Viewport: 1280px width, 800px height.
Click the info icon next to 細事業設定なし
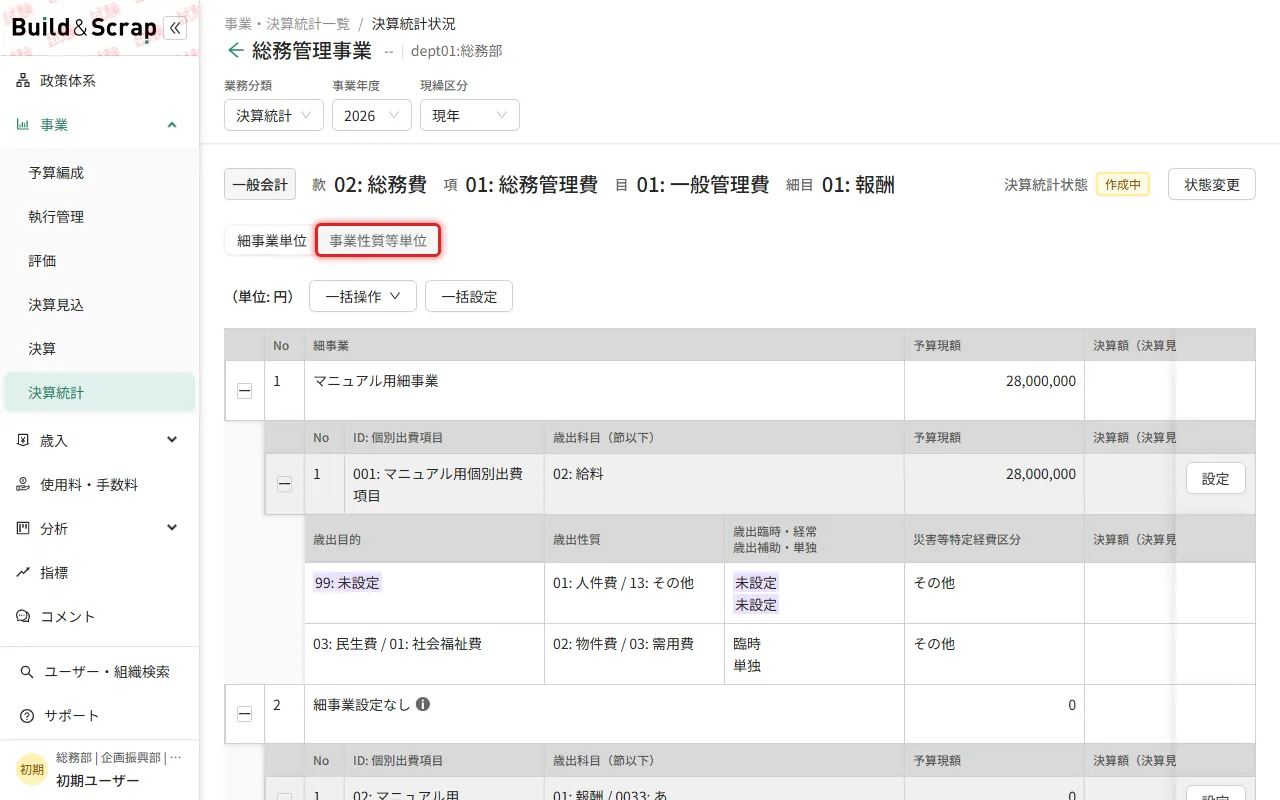click(x=423, y=704)
